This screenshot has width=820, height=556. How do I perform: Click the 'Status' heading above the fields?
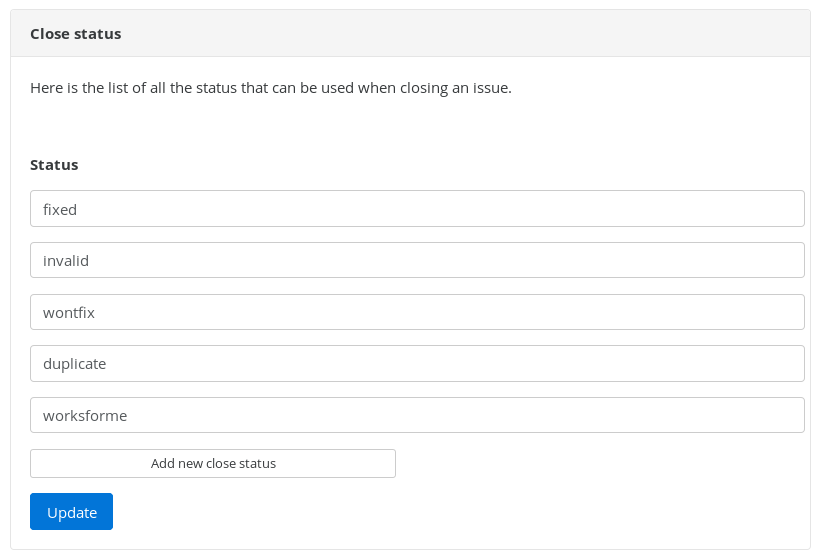pyautogui.click(x=54, y=164)
